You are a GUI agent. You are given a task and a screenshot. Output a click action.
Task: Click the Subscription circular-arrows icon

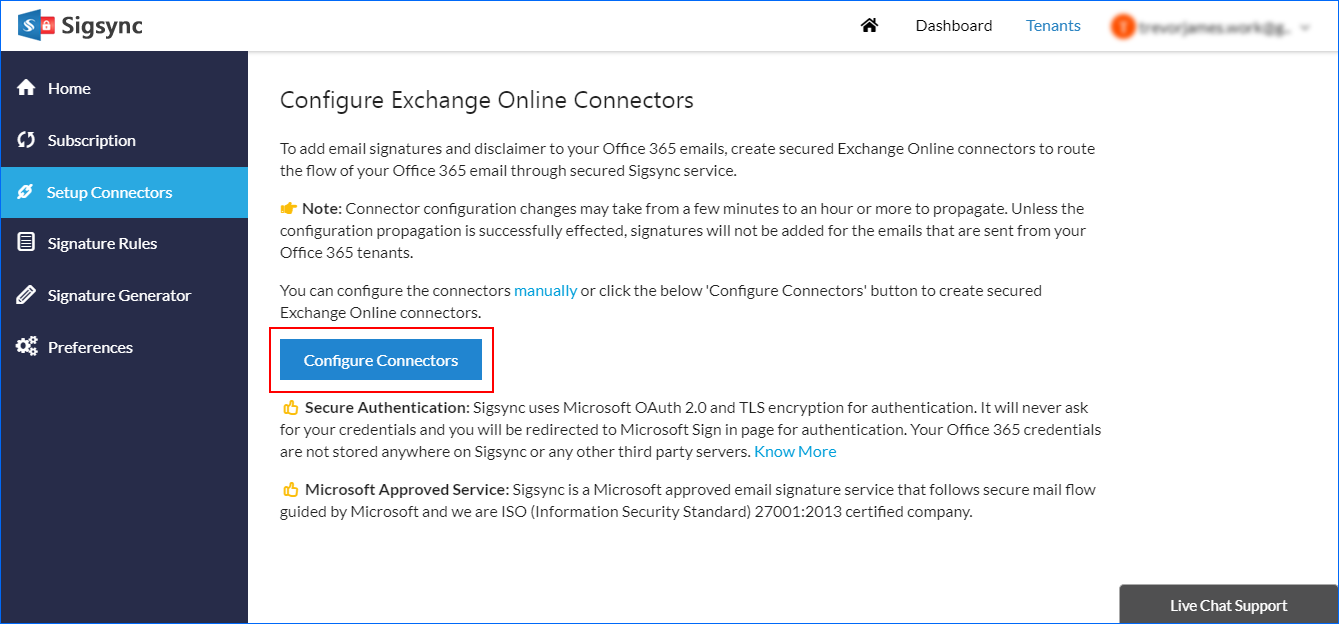[27, 140]
